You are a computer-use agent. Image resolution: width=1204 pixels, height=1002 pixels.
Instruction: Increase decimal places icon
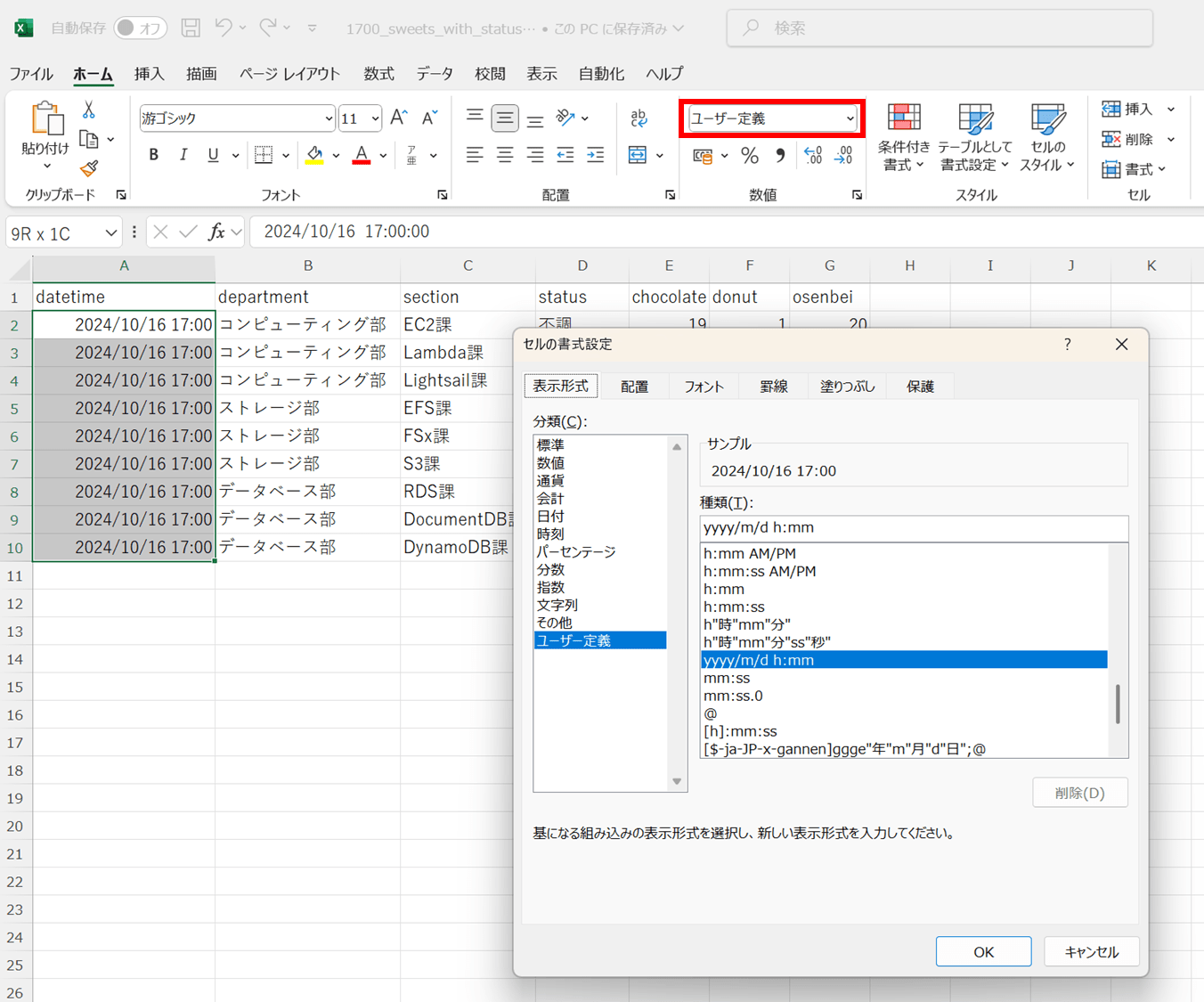coord(813,156)
